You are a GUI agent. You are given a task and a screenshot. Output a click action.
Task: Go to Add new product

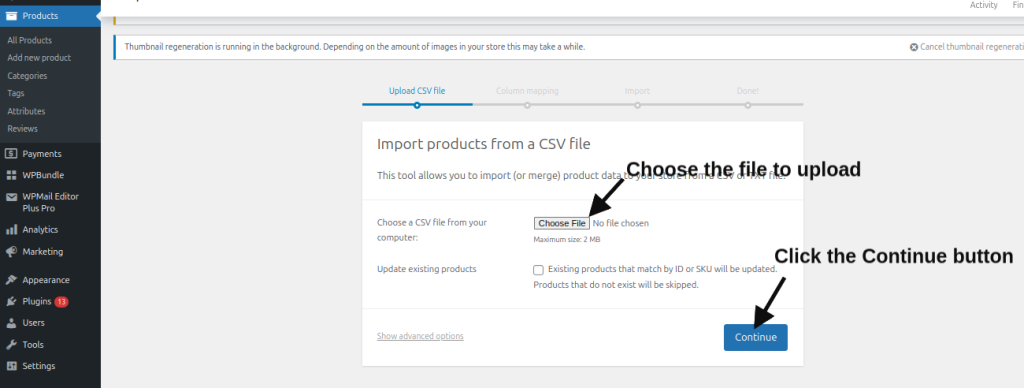39,58
